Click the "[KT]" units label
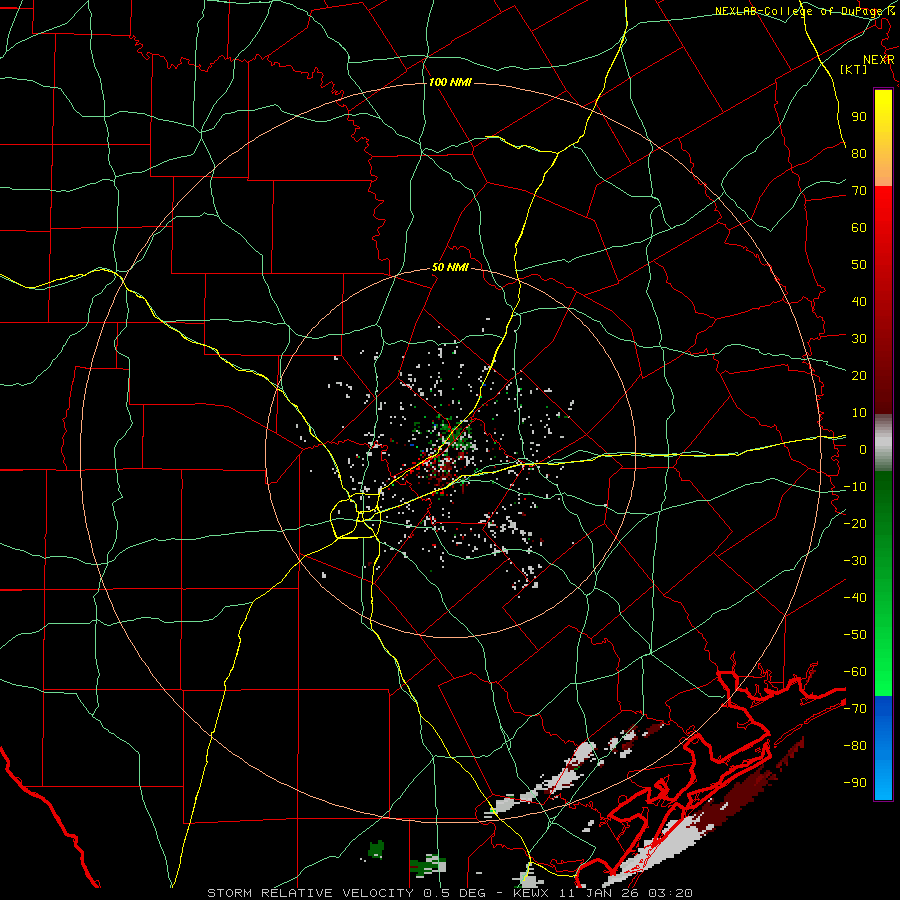Screen dimensions: 900x900 tap(854, 69)
